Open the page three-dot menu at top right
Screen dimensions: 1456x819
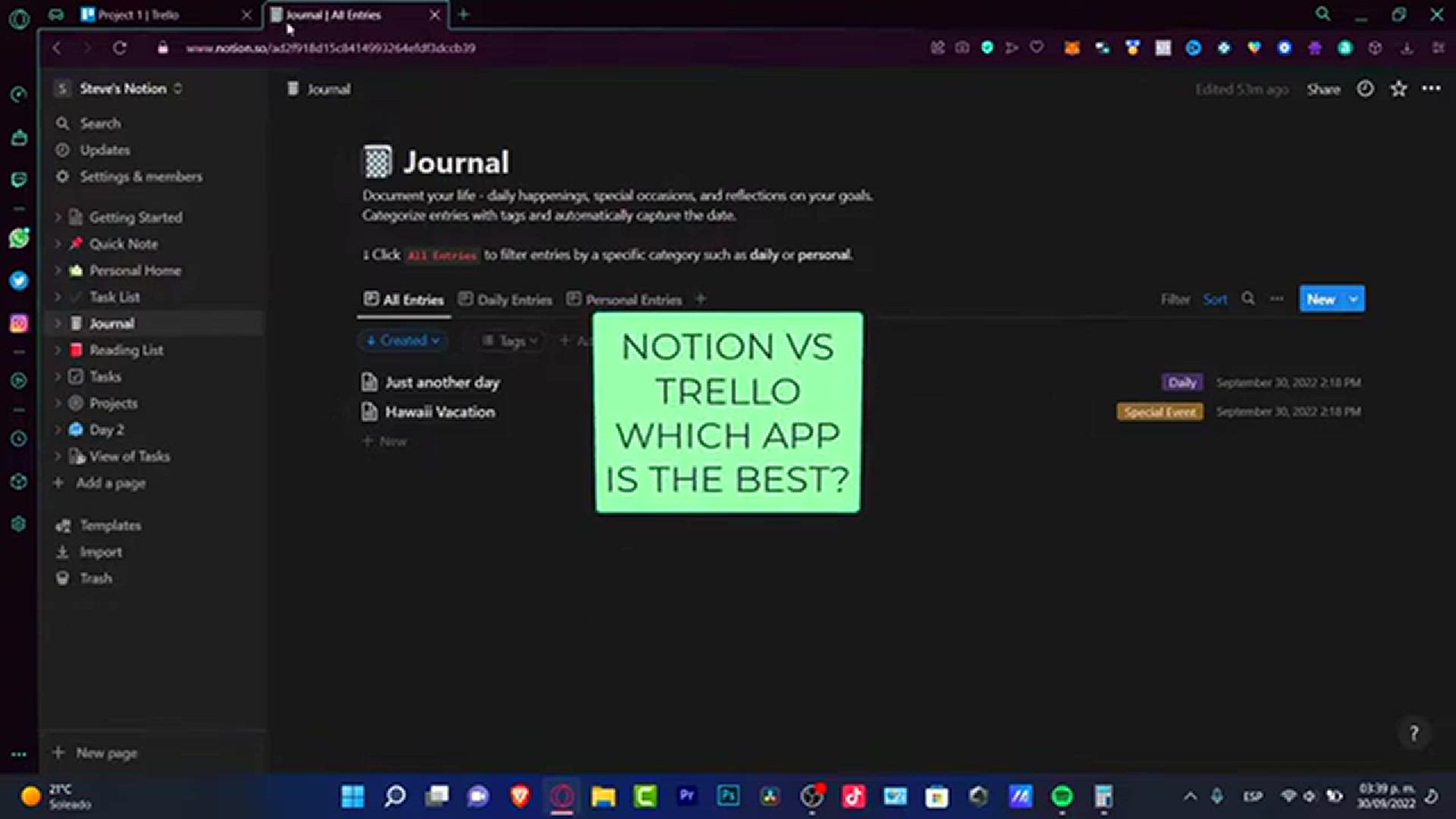1431,89
